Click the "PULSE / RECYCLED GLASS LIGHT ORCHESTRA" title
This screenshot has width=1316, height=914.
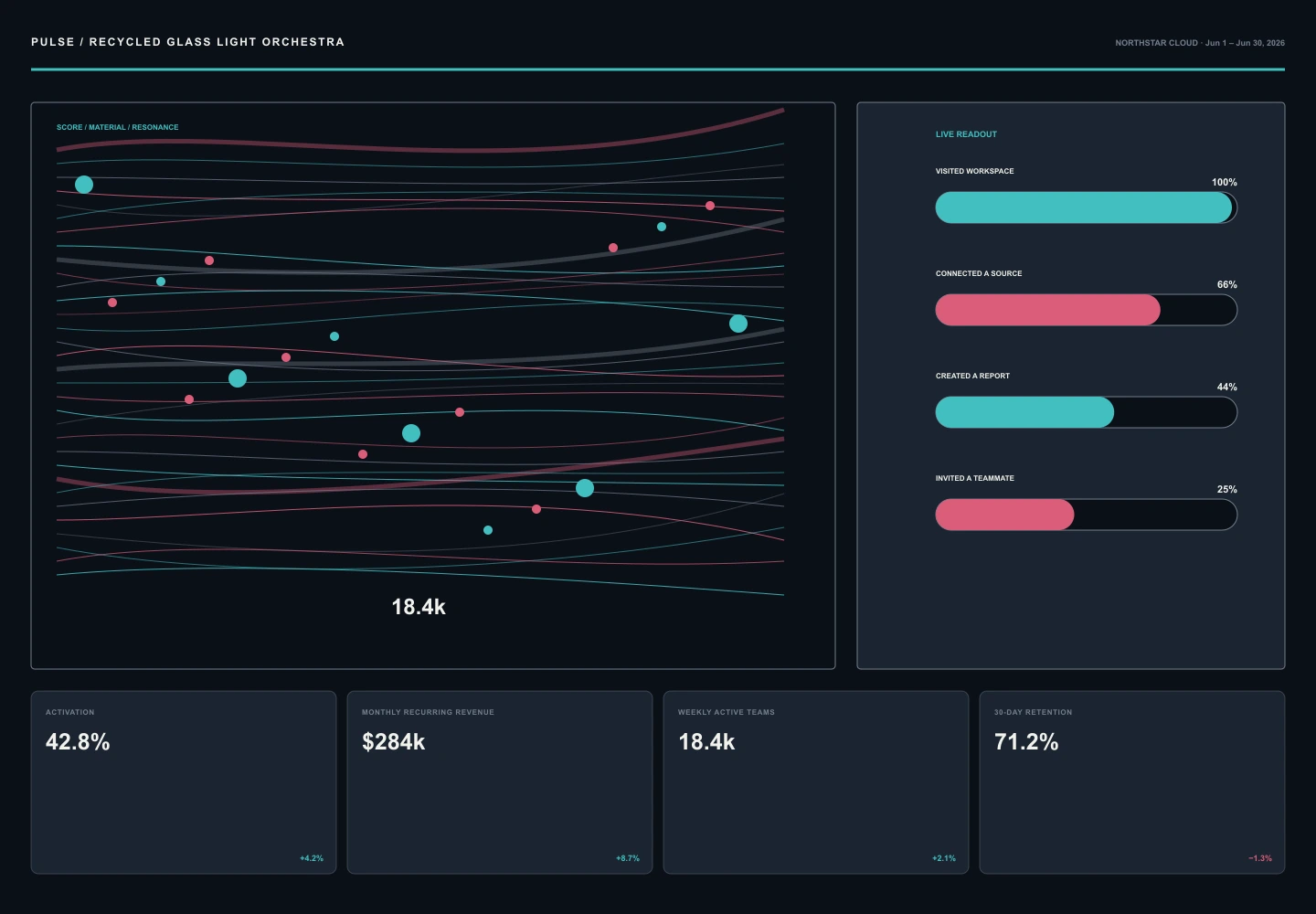pos(187,42)
